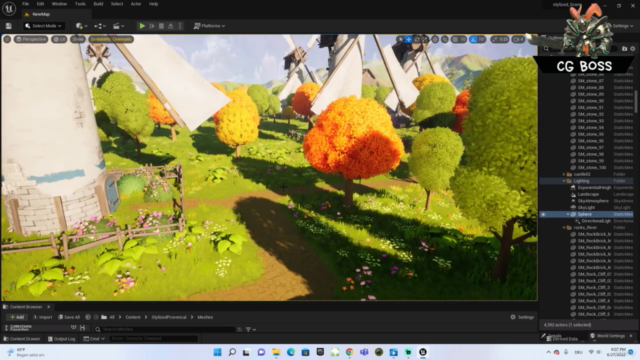Open the Tools menu
The image size is (640, 360).
pos(80,4)
